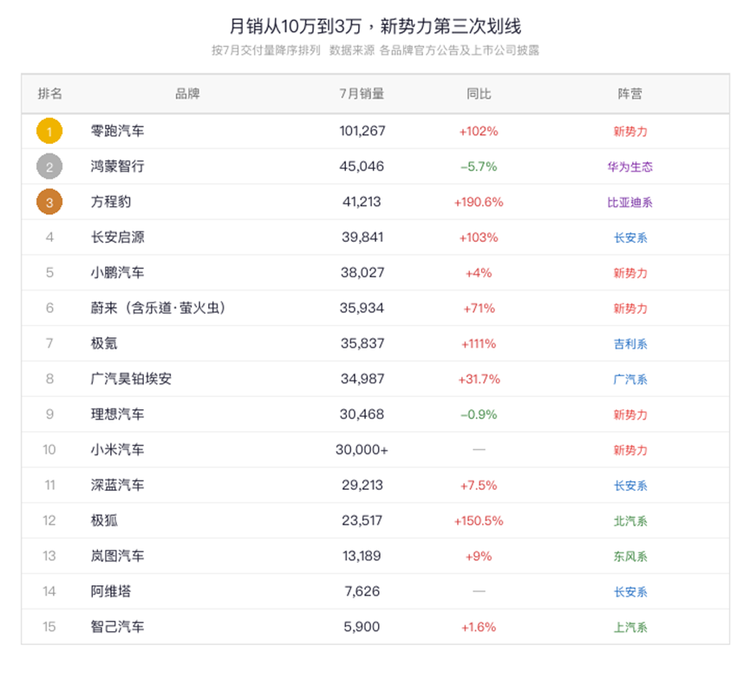
Task: Click brand name 小鹏汽车
Action: pyautogui.click(x=118, y=273)
